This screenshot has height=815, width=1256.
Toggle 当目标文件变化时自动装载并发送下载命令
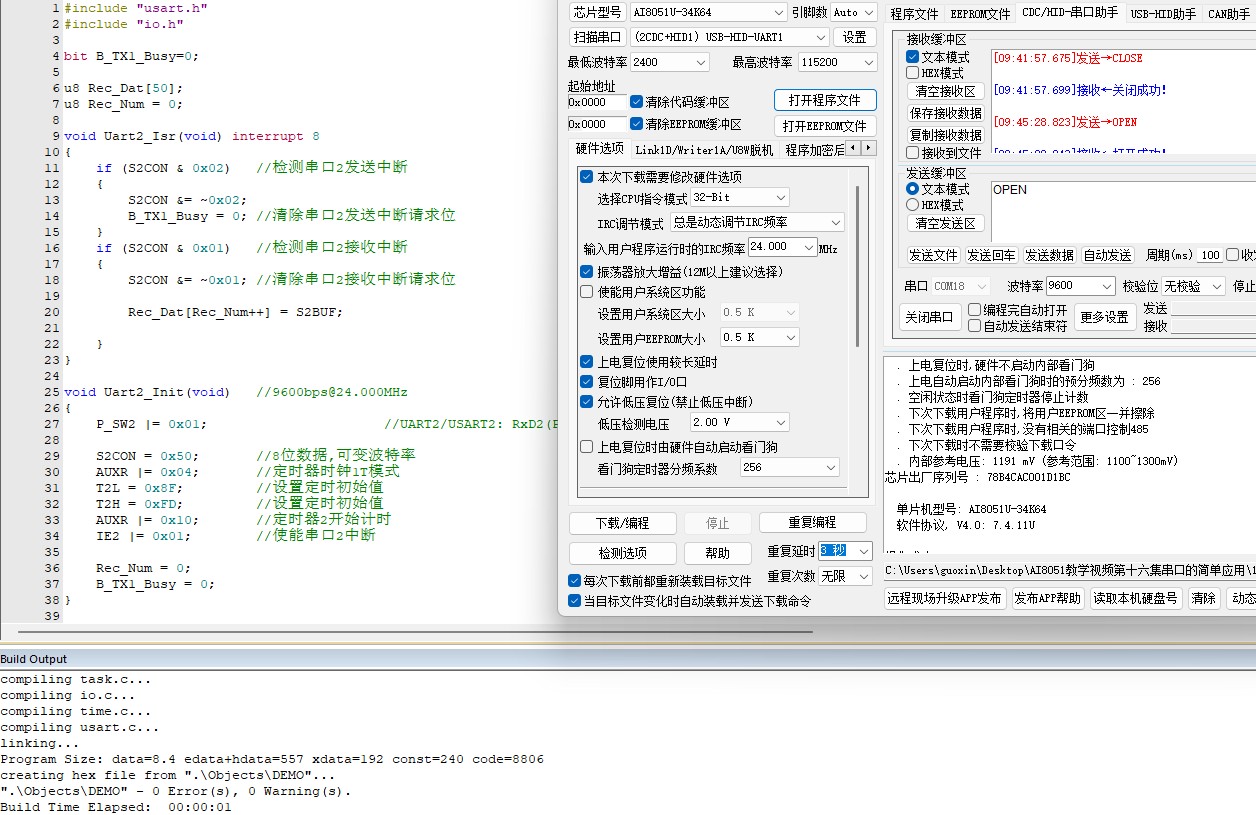[574, 601]
